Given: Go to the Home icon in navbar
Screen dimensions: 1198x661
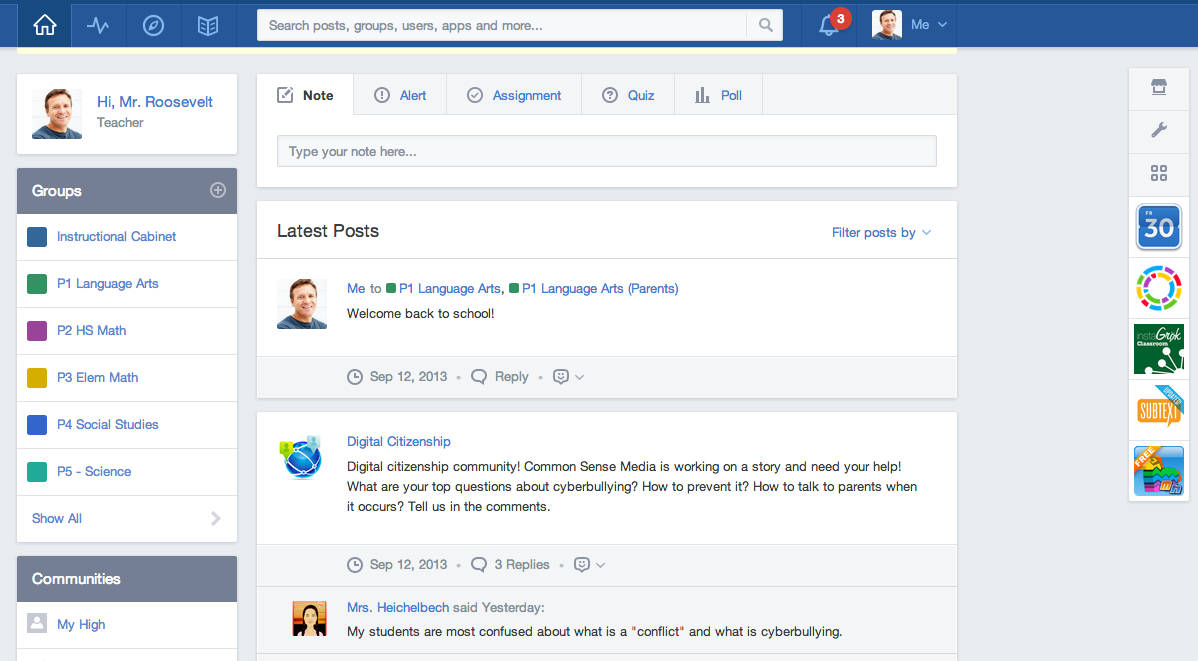Looking at the screenshot, I should tap(45, 25).
